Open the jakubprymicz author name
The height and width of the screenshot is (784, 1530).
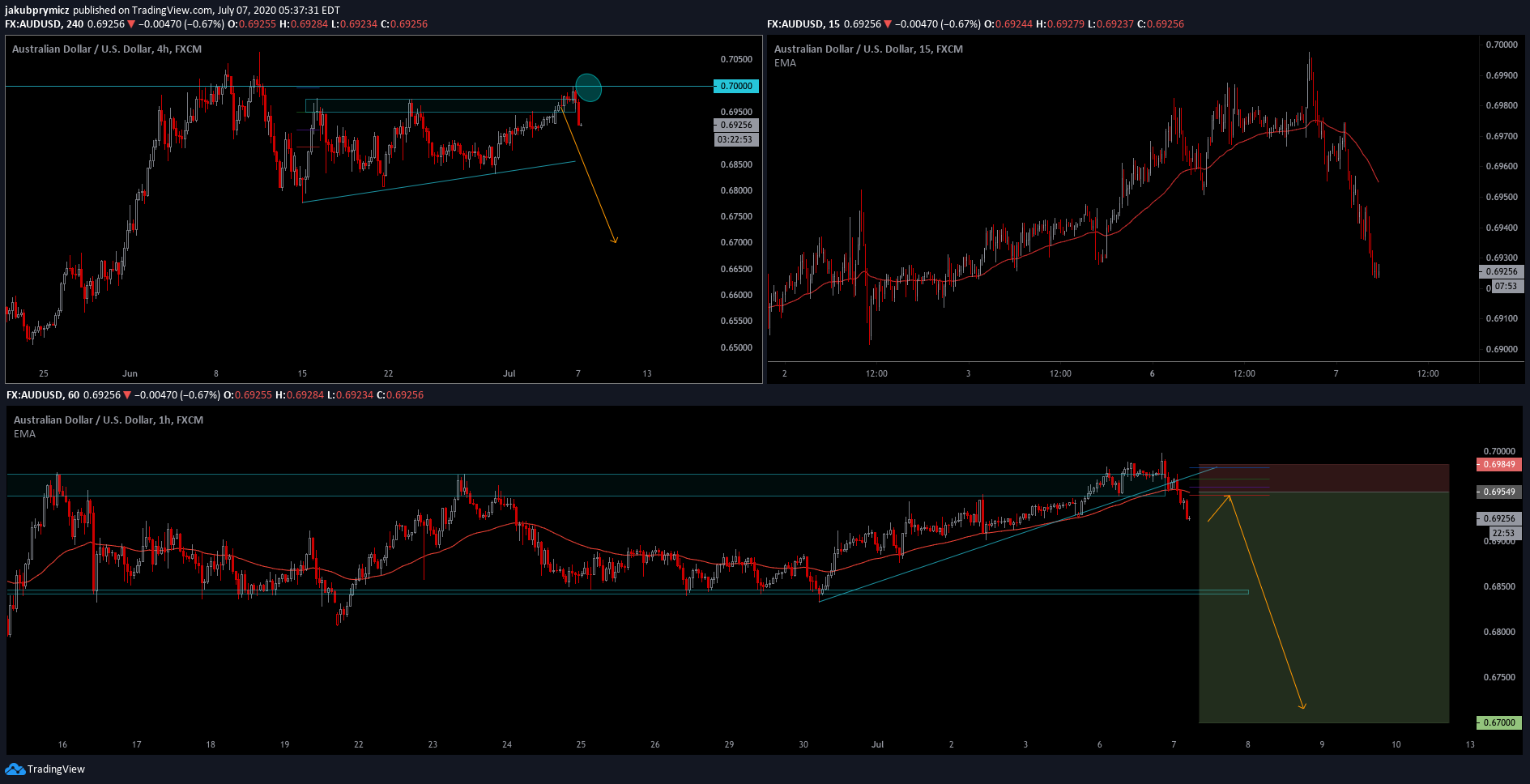[37, 11]
